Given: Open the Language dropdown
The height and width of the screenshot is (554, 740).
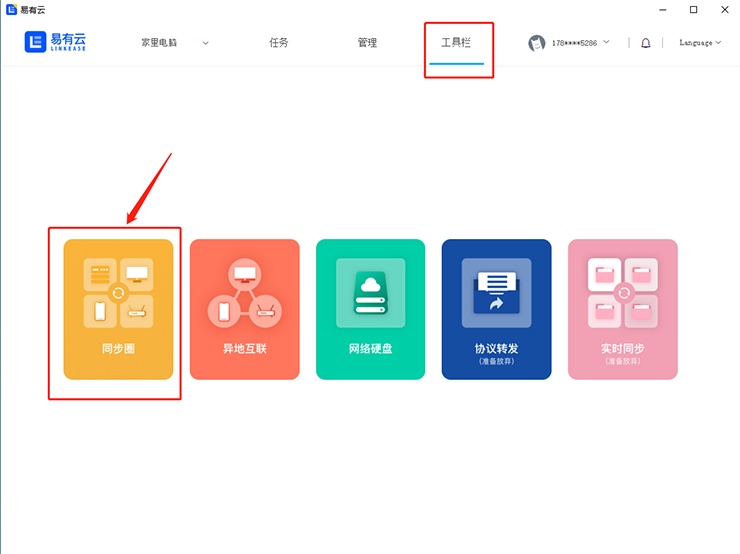Looking at the screenshot, I should [x=700, y=42].
